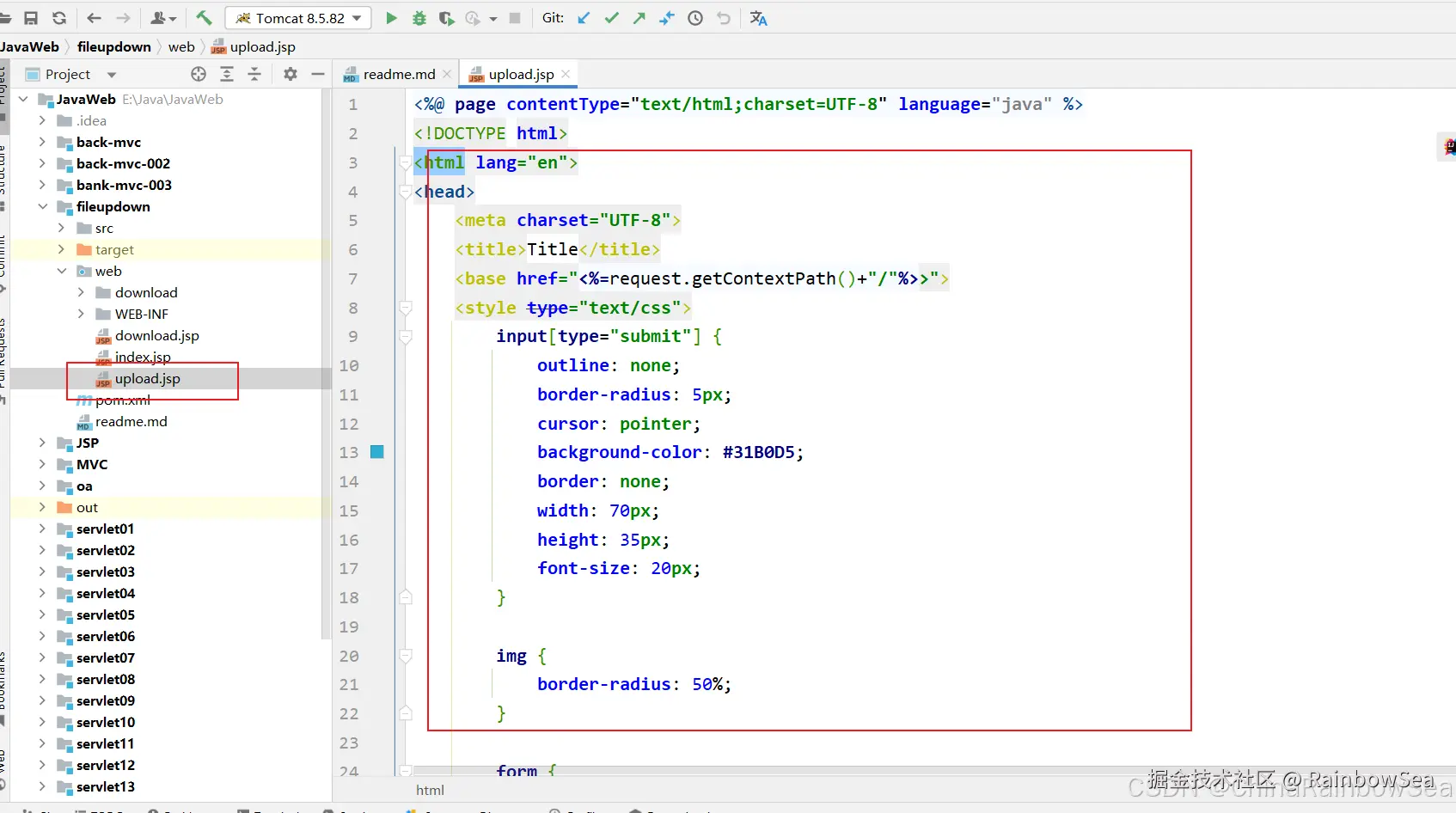The width and height of the screenshot is (1456, 813).
Task: Run the Tomcat 8.5.82 configuration
Action: tap(391, 18)
